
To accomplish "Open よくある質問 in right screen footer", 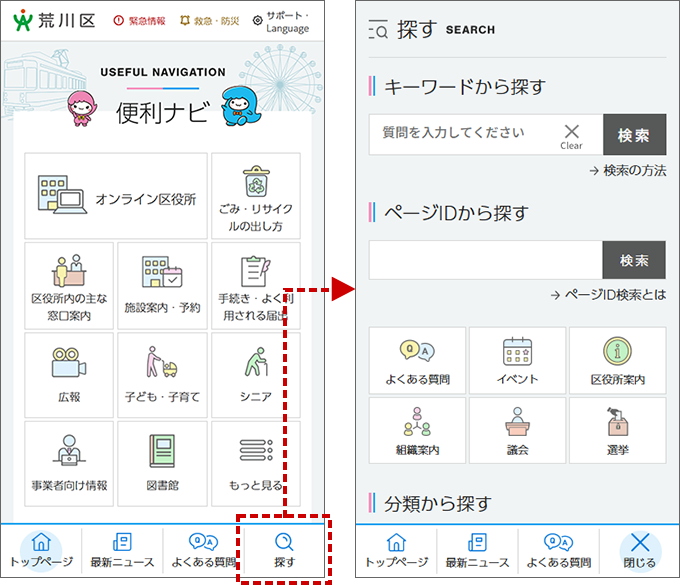I will pyautogui.click(x=559, y=551).
